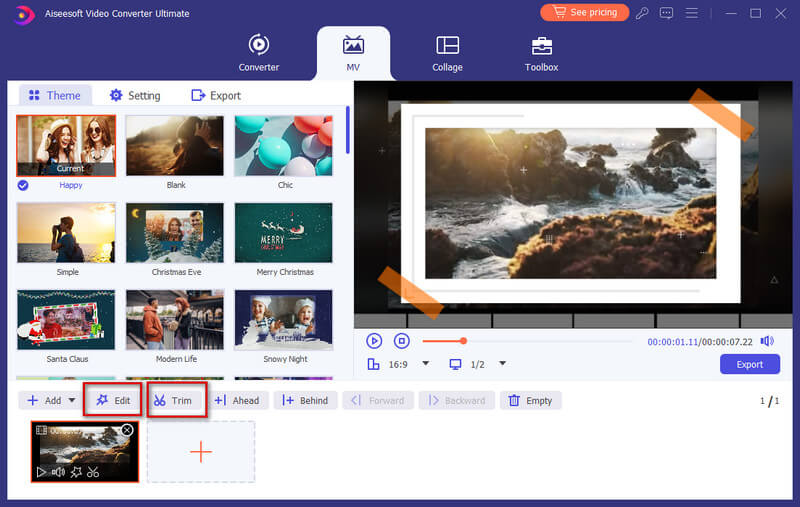Click the blue Export button
This screenshot has width=800, height=507.
tap(749, 364)
